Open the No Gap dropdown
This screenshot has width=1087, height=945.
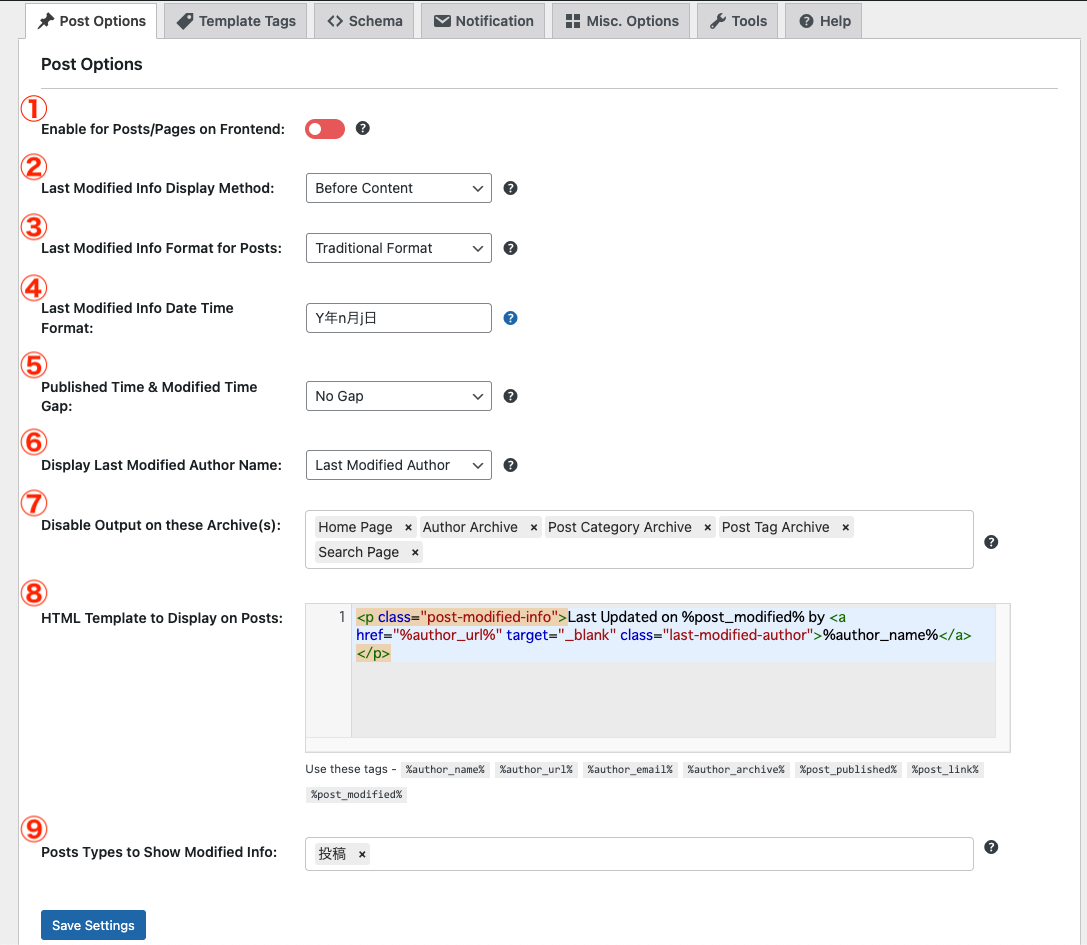[398, 396]
